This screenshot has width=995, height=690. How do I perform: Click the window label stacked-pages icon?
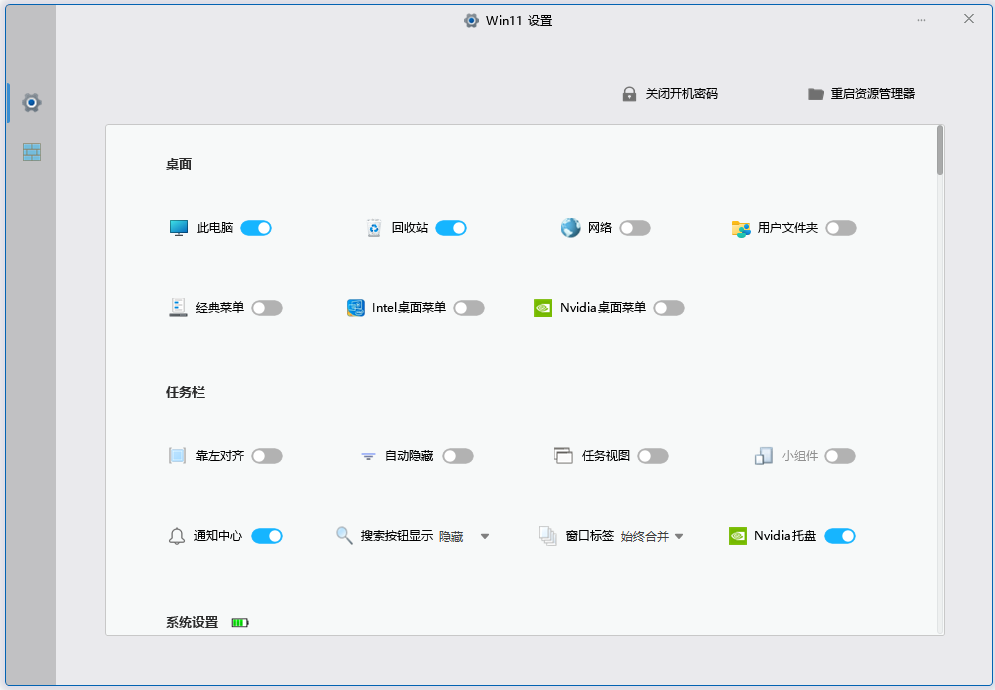click(x=548, y=536)
